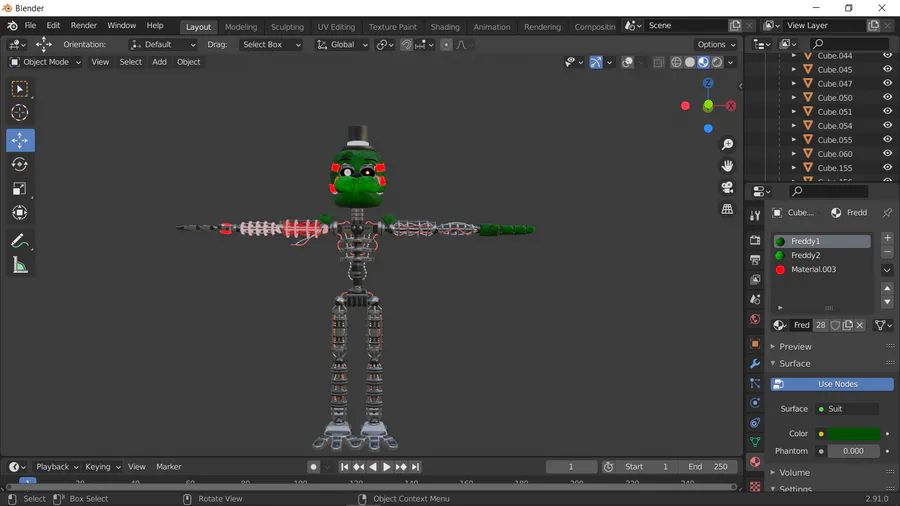This screenshot has width=900, height=506.
Task: Open the File menu
Action: tap(30, 25)
